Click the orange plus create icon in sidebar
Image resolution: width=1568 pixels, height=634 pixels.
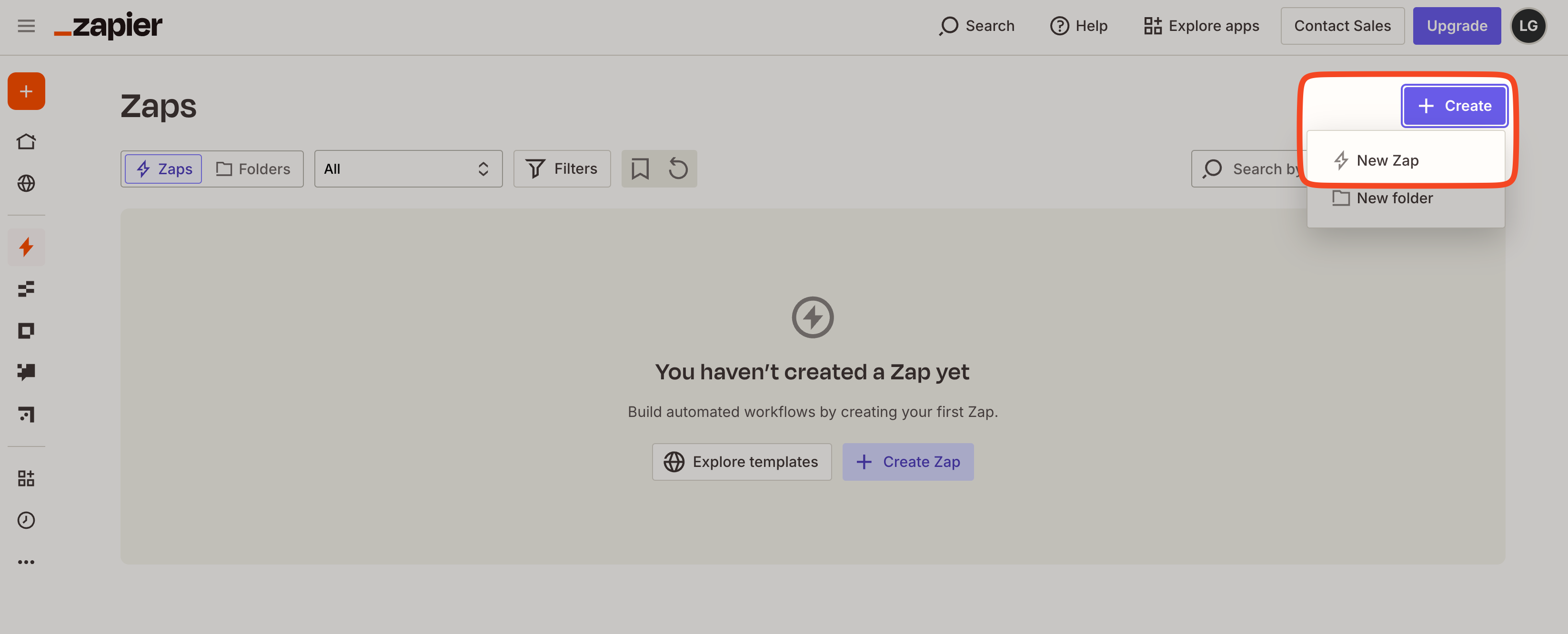[x=26, y=91]
